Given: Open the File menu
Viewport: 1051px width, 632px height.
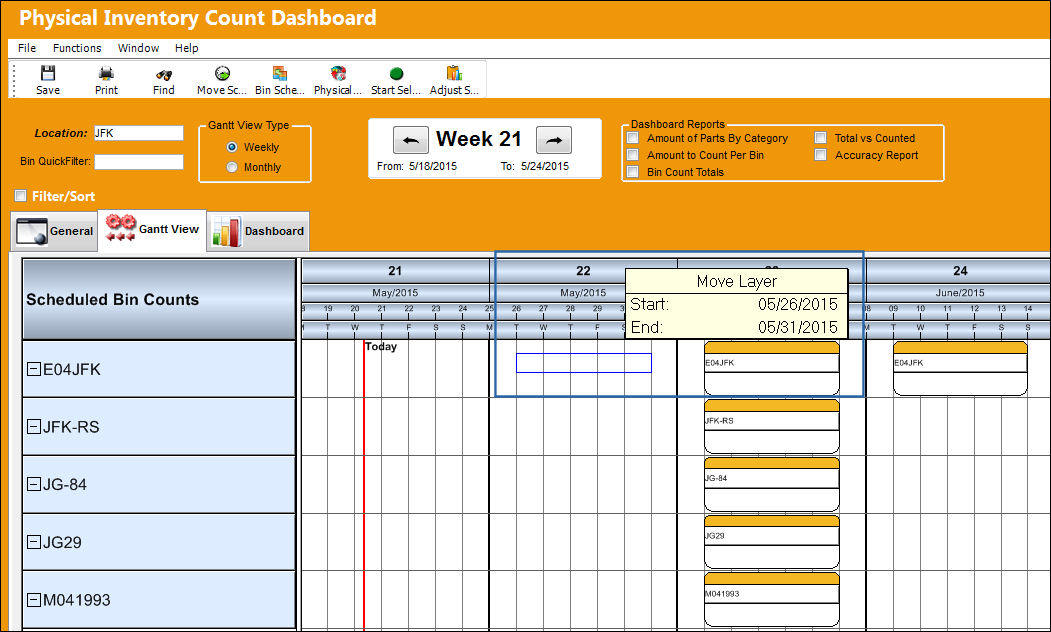Looking at the screenshot, I should coord(27,48).
